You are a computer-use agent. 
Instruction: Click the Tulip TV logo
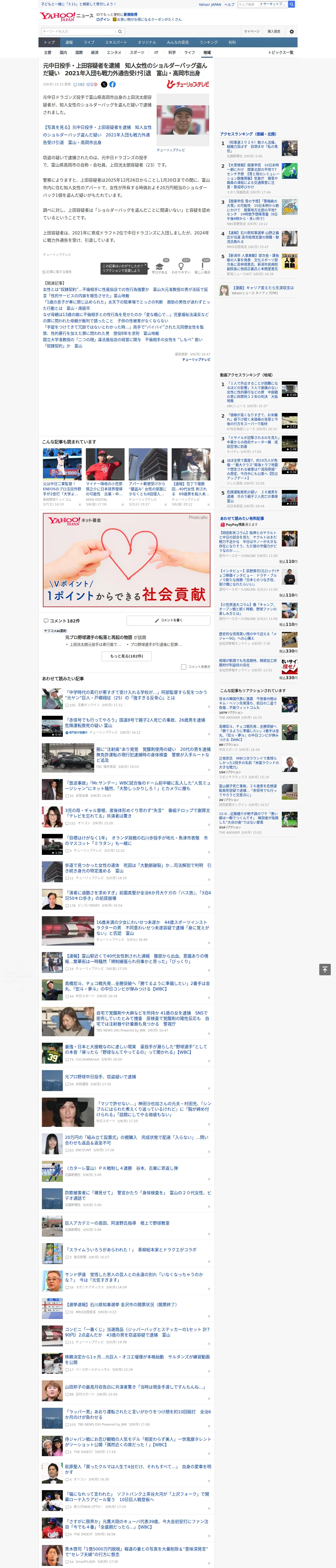(188, 85)
